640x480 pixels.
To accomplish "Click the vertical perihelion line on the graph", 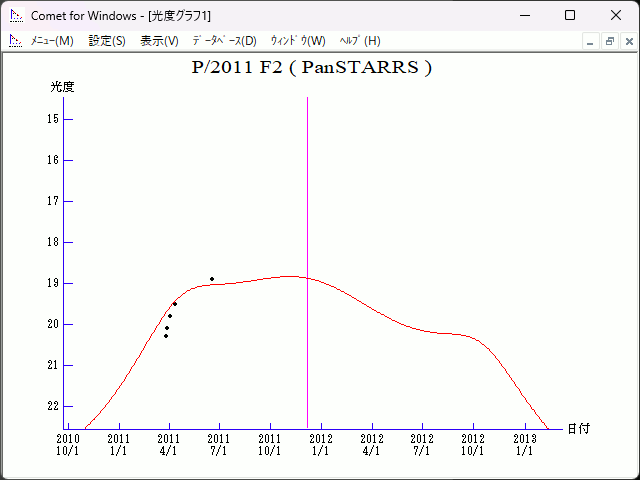I will 307,200.
